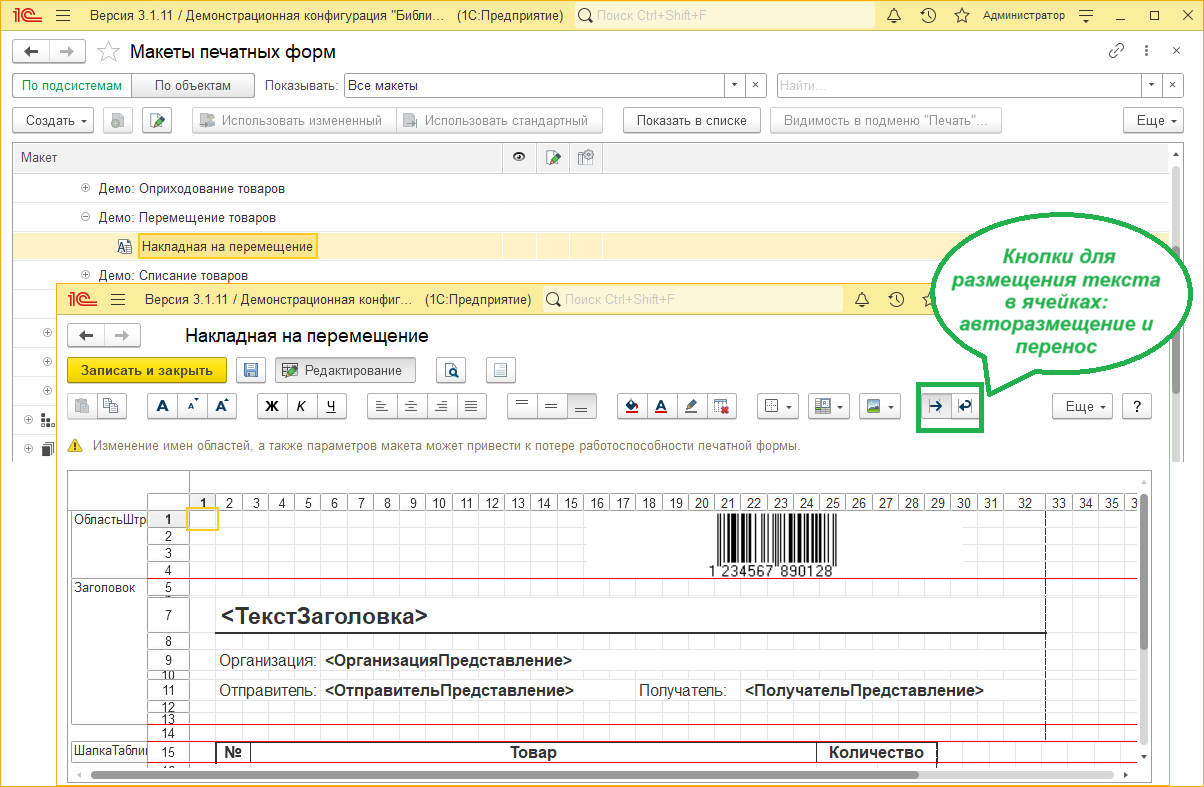Image resolution: width=1204 pixels, height=787 pixels.
Task: Open the Показывать dropdown list
Action: (735, 86)
